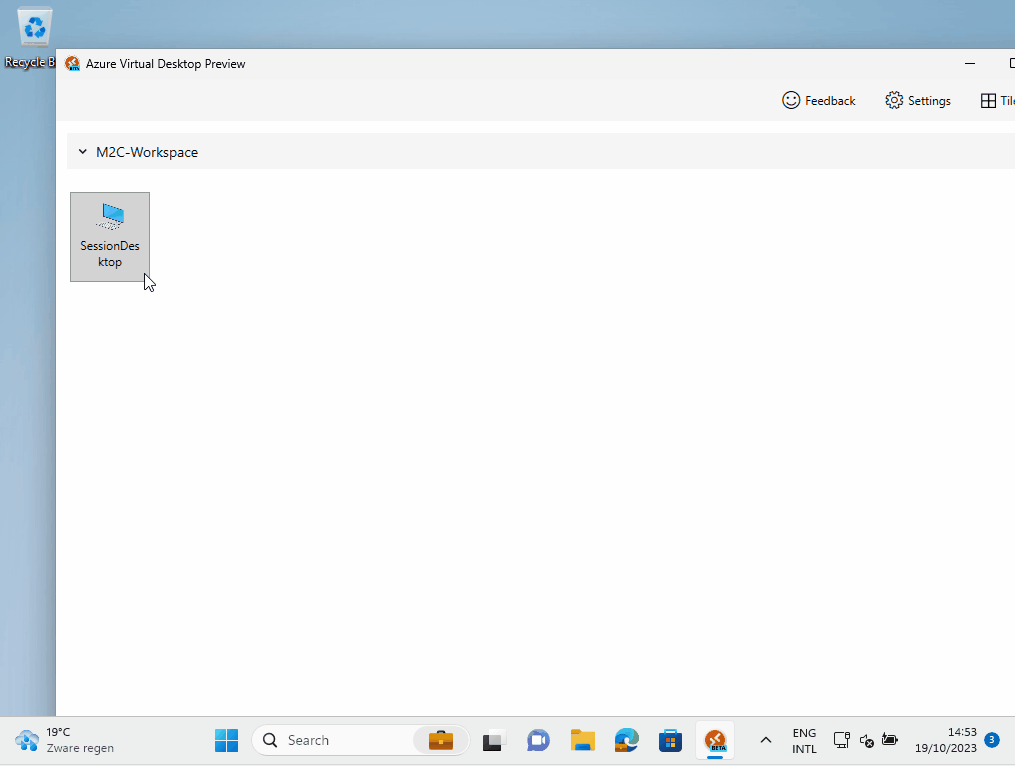The width and height of the screenshot is (1015, 766).
Task: Open the clock showing 14:53
Action: (946, 740)
